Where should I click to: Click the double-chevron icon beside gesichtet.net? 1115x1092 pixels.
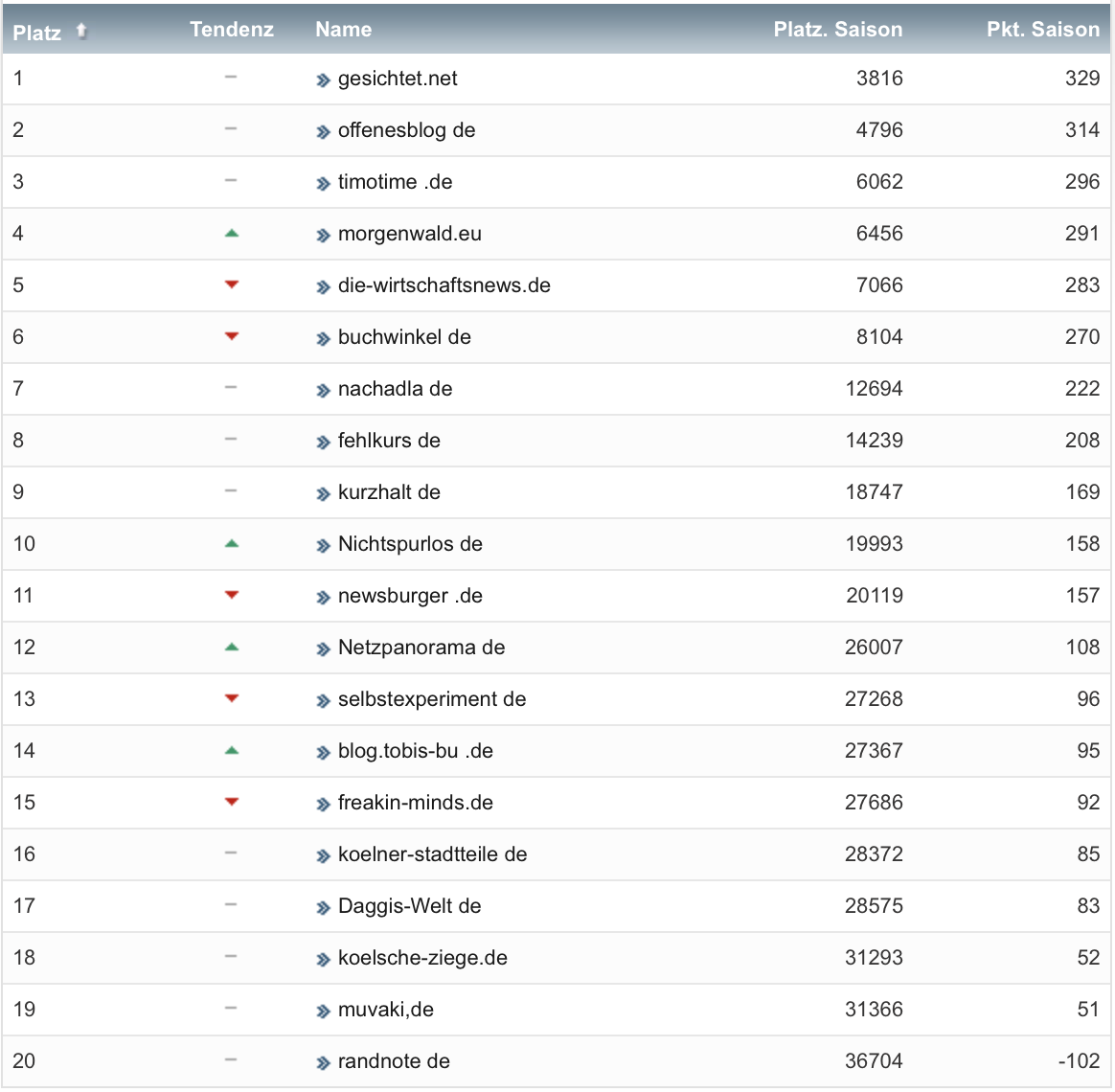(324, 80)
